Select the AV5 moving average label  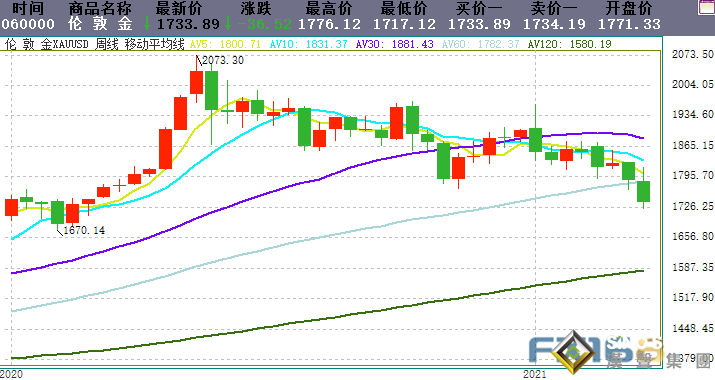[x=225, y=44]
